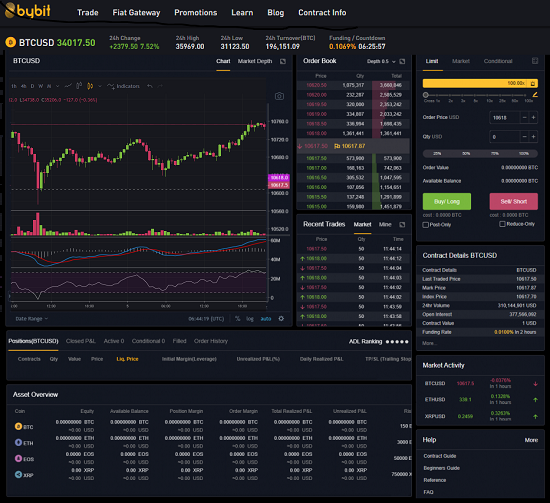Screen dimensions: 550x503
Task: Open Order Book Depth 0.5 dropdown
Action: click(x=381, y=61)
